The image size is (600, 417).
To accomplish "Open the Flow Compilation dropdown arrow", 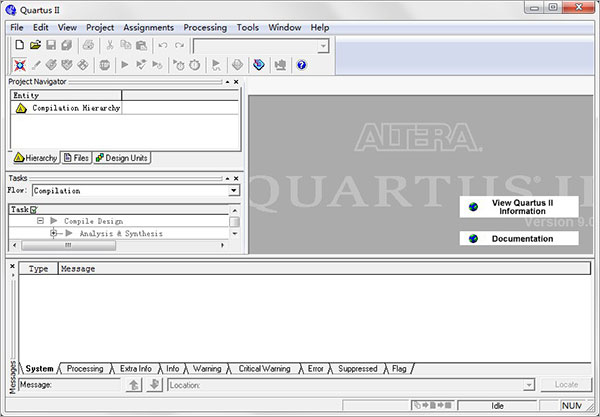I will click(233, 191).
